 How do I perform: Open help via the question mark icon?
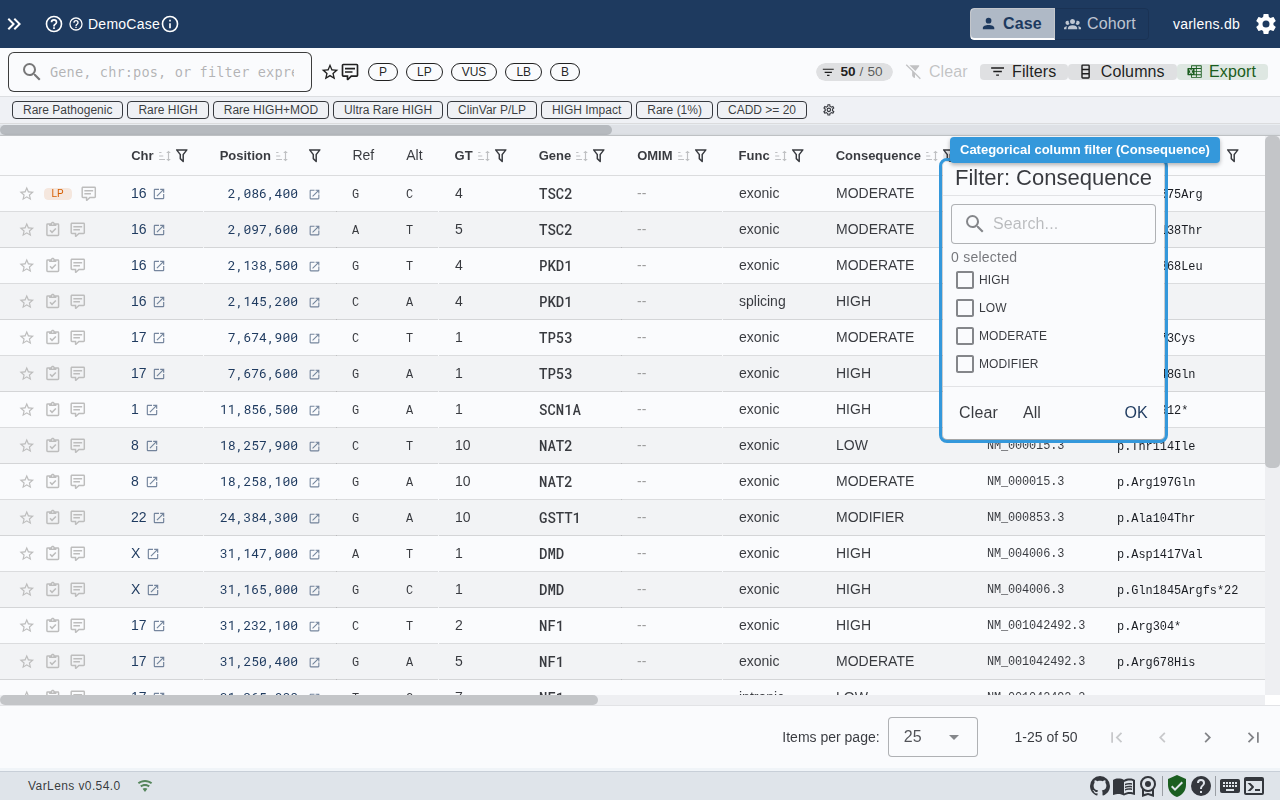click(1201, 786)
